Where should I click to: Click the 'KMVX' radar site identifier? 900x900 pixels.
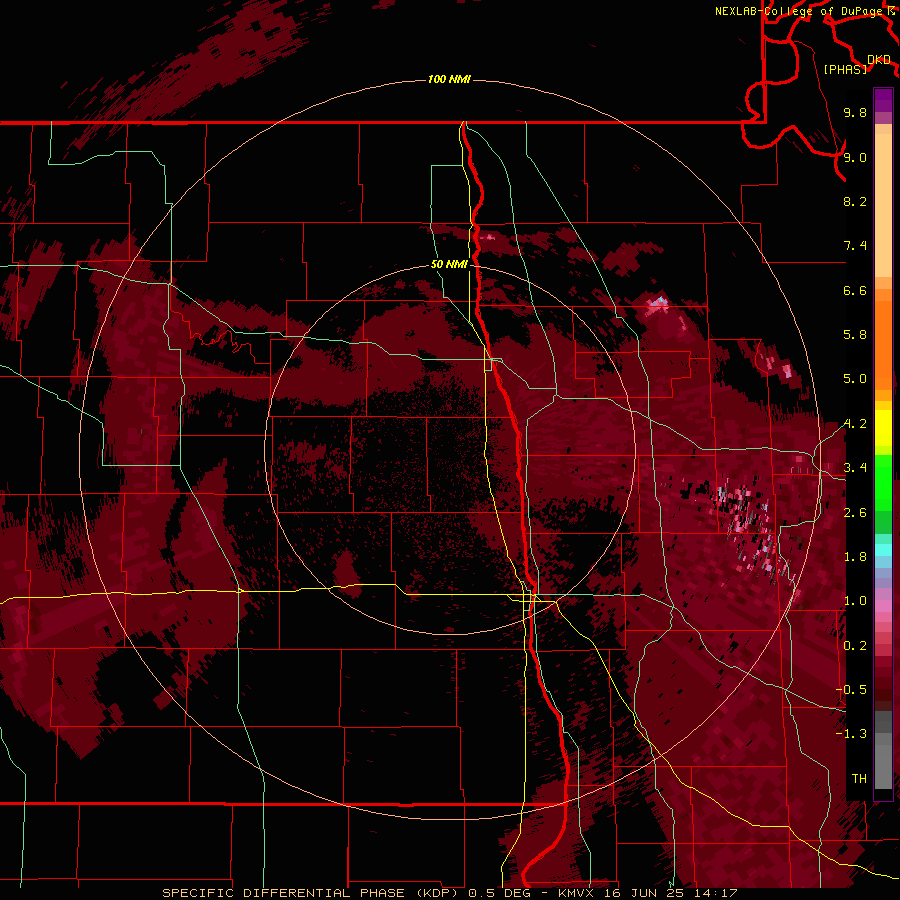click(x=576, y=893)
